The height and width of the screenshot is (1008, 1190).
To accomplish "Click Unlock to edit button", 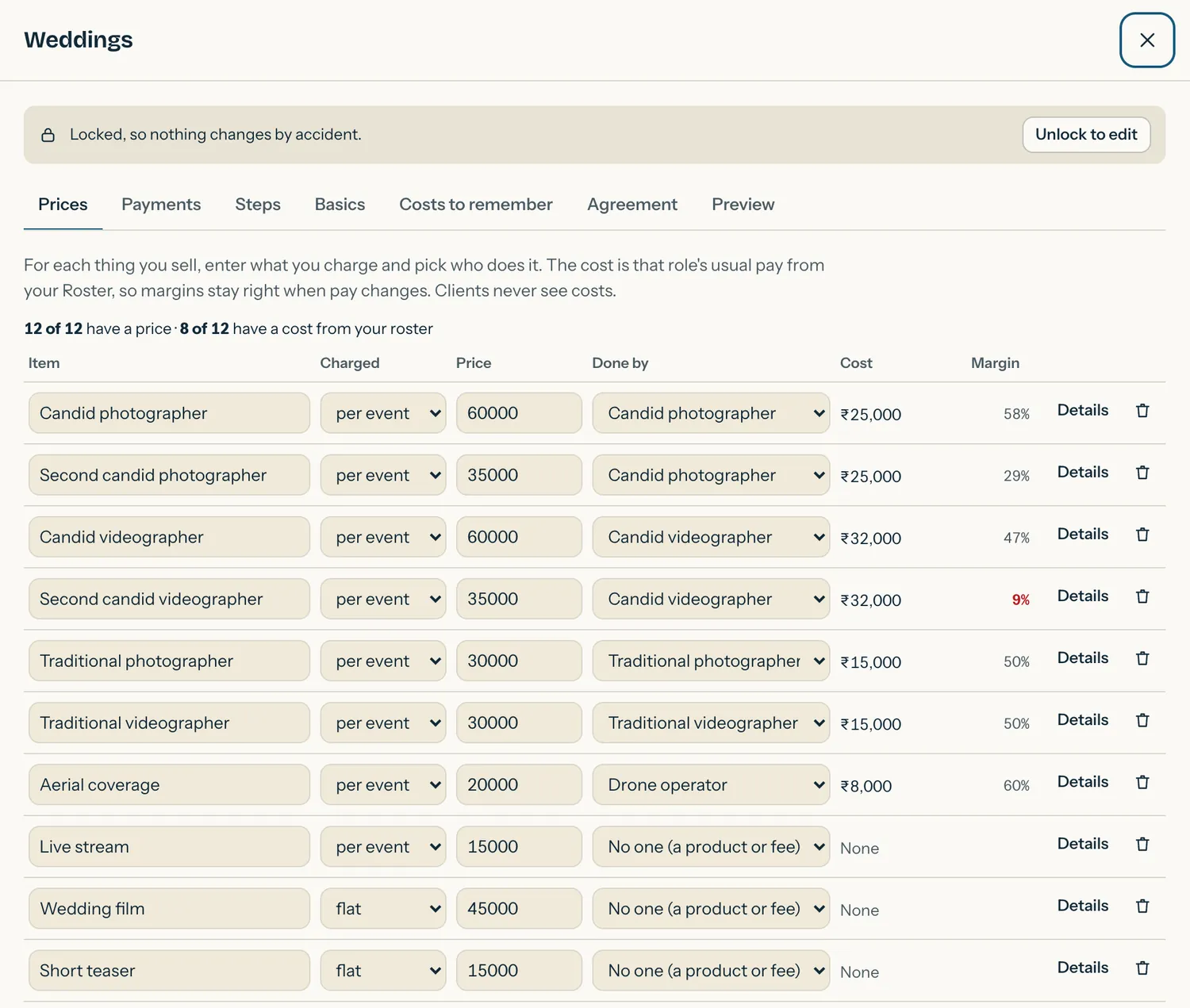I will point(1086,135).
